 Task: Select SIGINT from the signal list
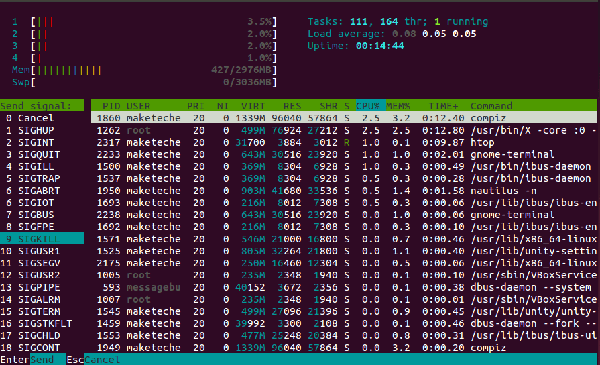[x=42, y=142]
